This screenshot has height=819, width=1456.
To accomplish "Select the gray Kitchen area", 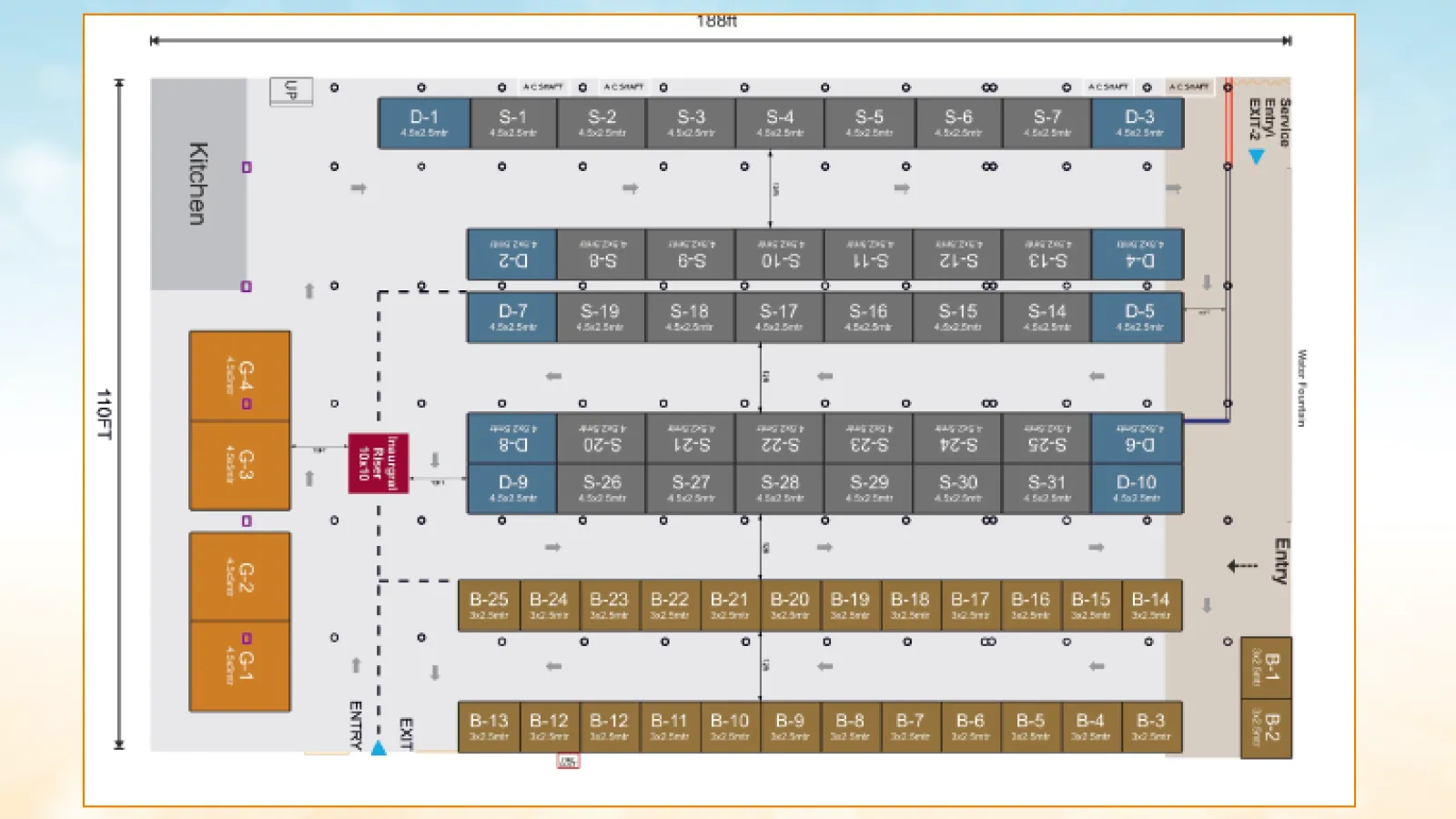I will click(198, 184).
